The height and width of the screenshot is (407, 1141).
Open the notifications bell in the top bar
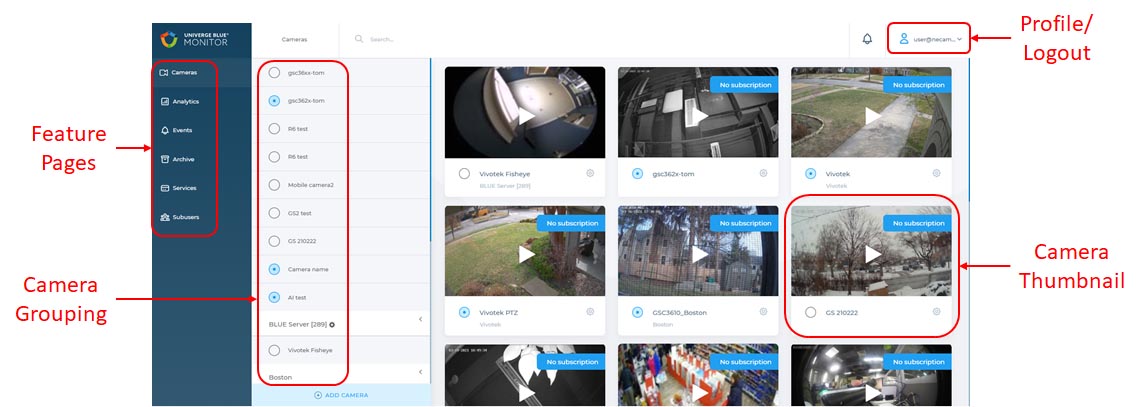point(867,39)
